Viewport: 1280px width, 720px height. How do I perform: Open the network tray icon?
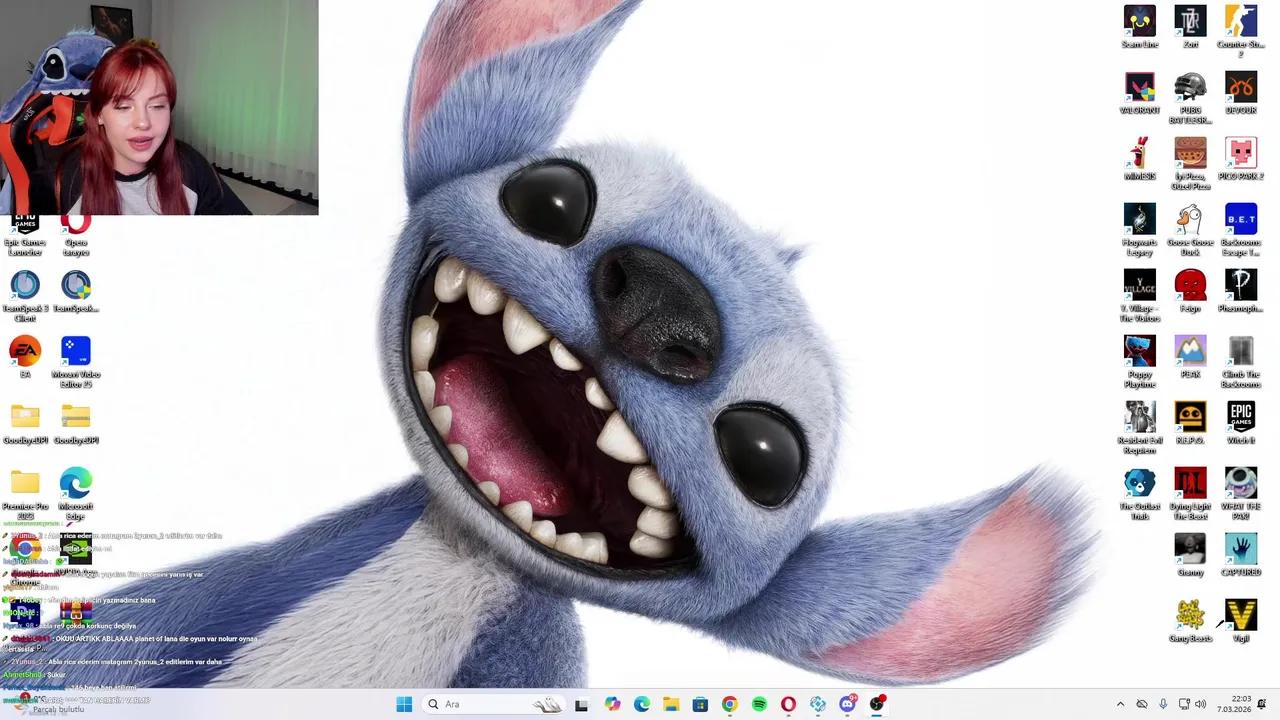click(1184, 704)
